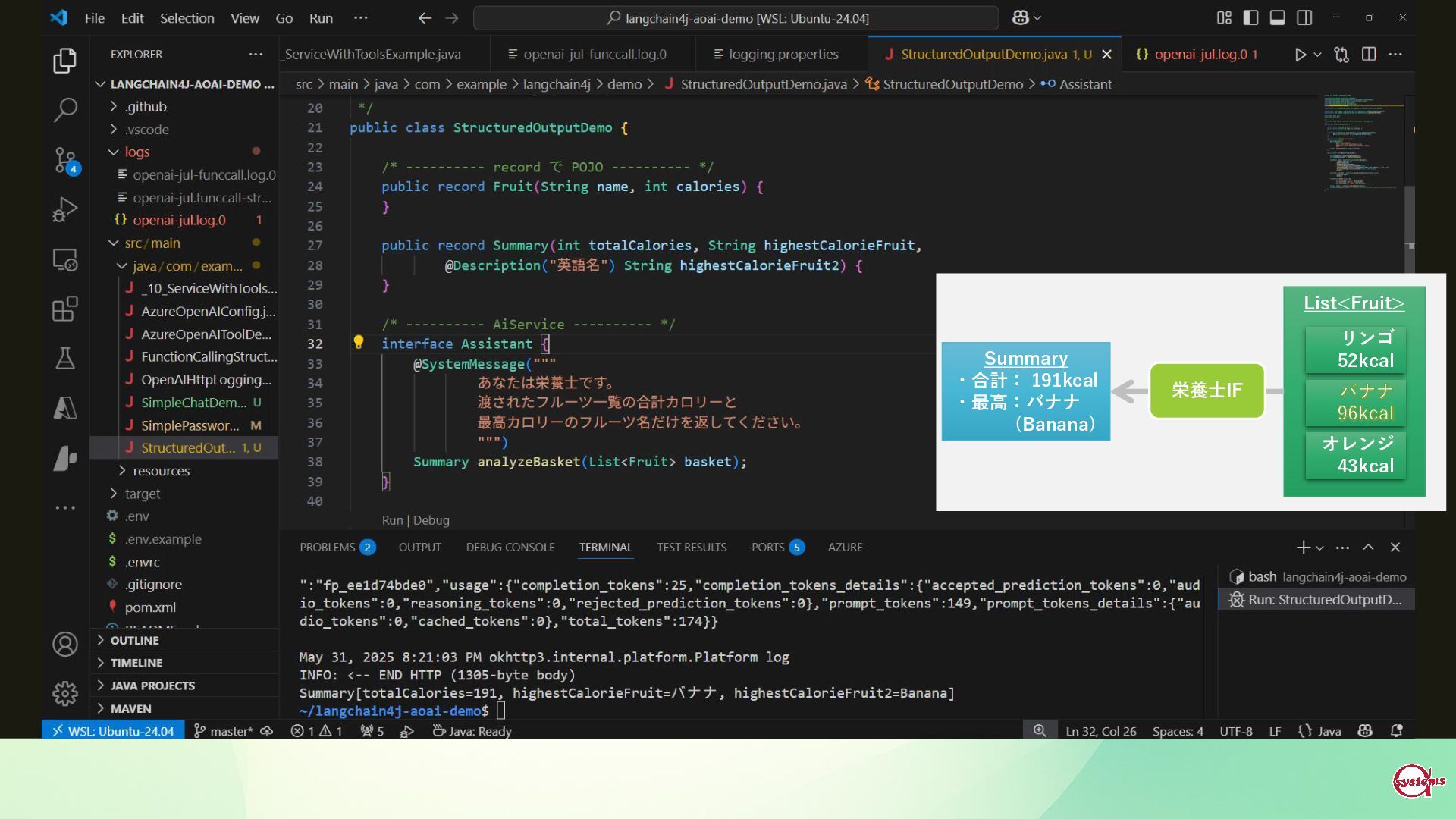Open the run button dropdown arrow
The image size is (1456, 819).
(x=1318, y=54)
